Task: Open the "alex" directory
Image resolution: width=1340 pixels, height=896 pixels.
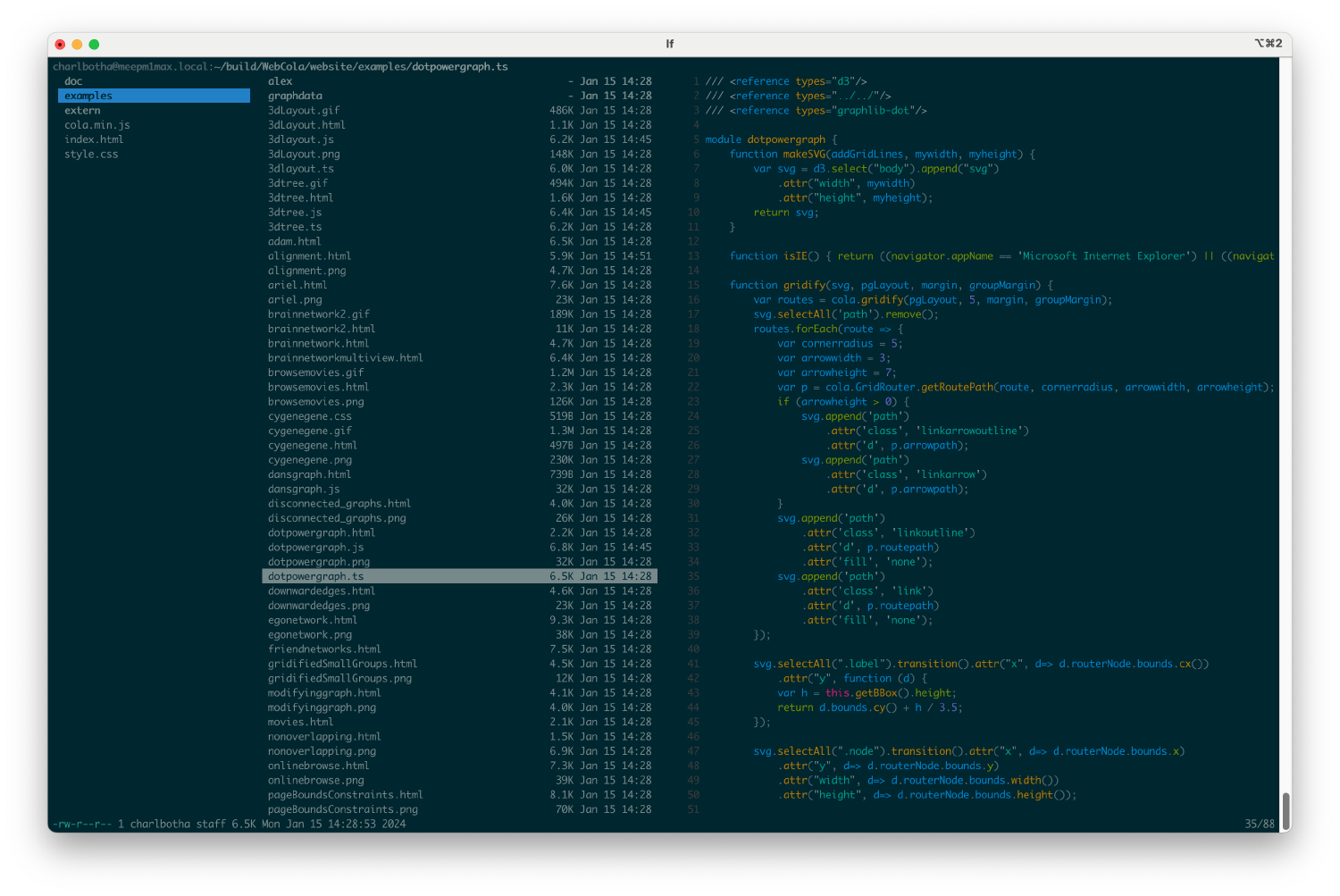Action: 281,80
